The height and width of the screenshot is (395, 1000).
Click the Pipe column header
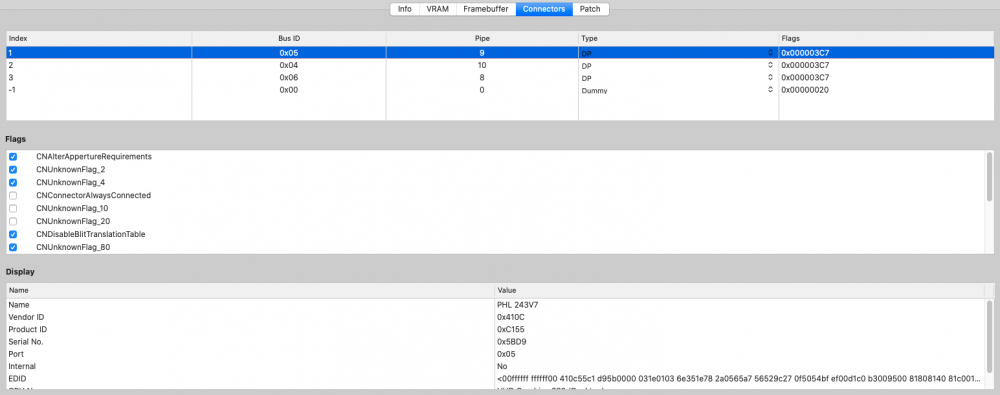pos(482,39)
